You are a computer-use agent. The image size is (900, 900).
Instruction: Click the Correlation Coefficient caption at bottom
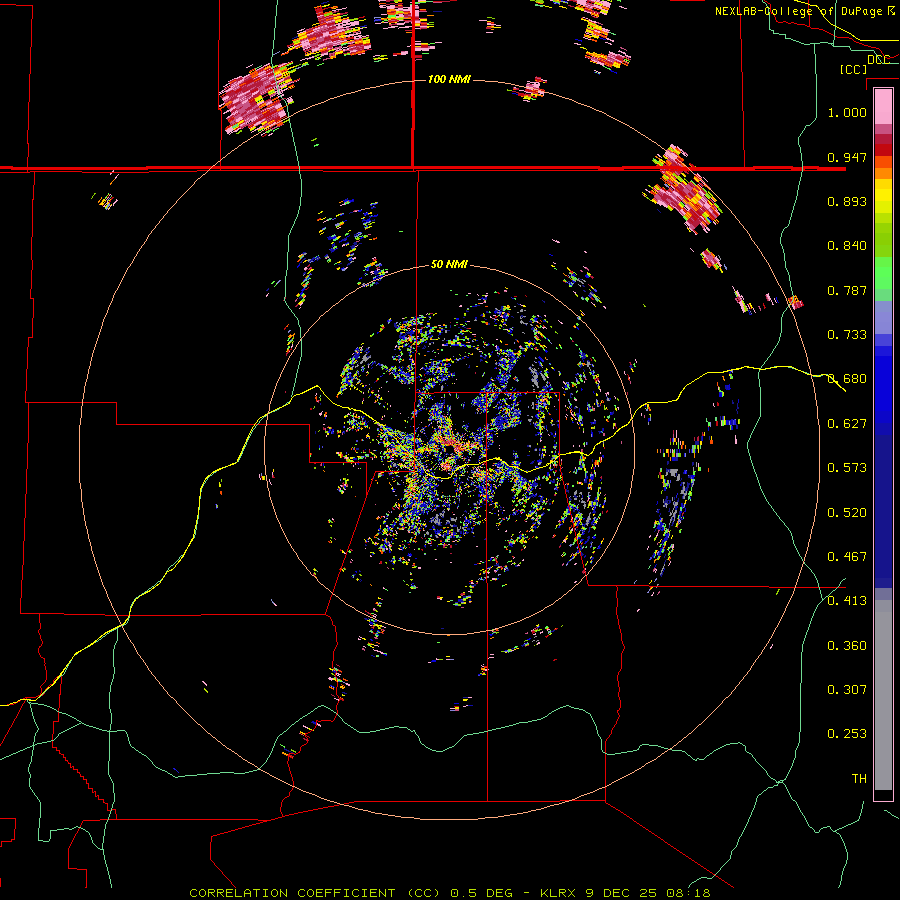pos(449,893)
